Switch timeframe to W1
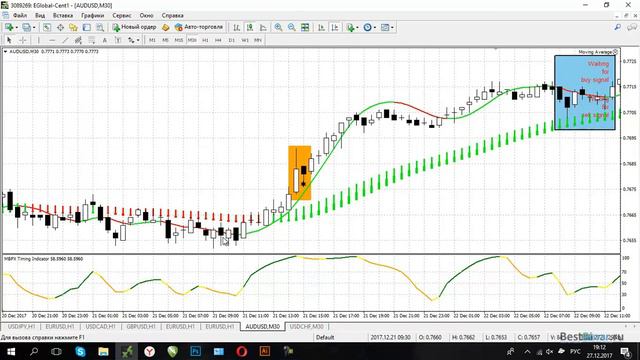This screenshot has width=640, height=360. [245, 40]
